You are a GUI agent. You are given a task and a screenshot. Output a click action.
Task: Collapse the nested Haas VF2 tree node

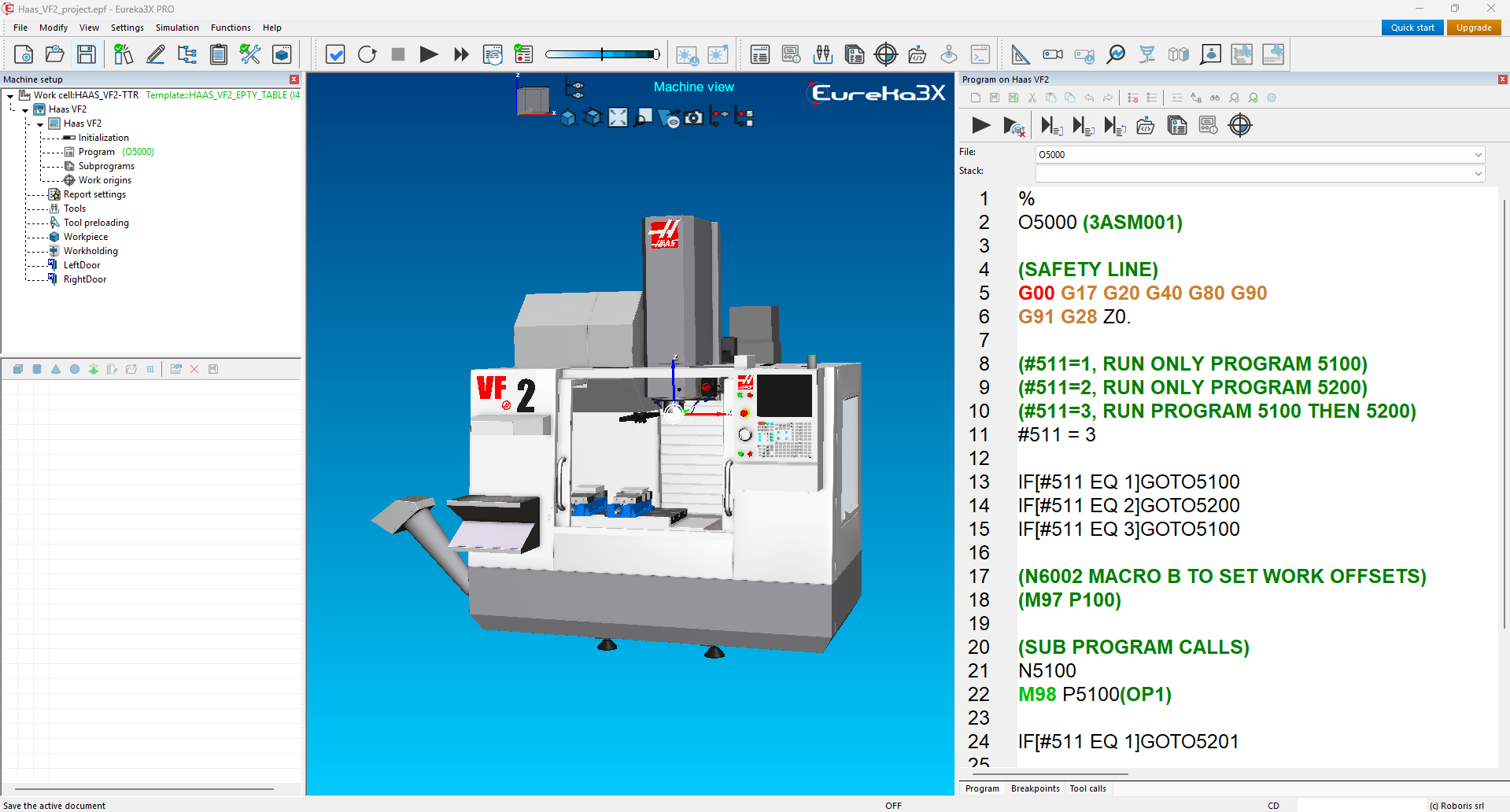pos(40,124)
